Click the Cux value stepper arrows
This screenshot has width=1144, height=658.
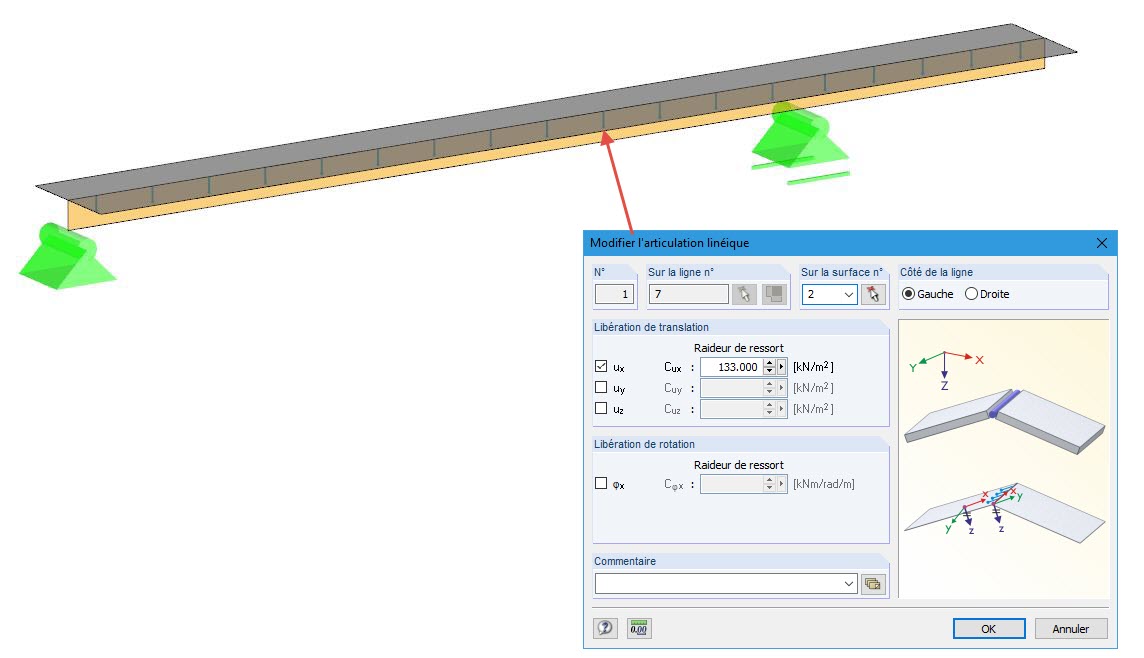click(769, 367)
